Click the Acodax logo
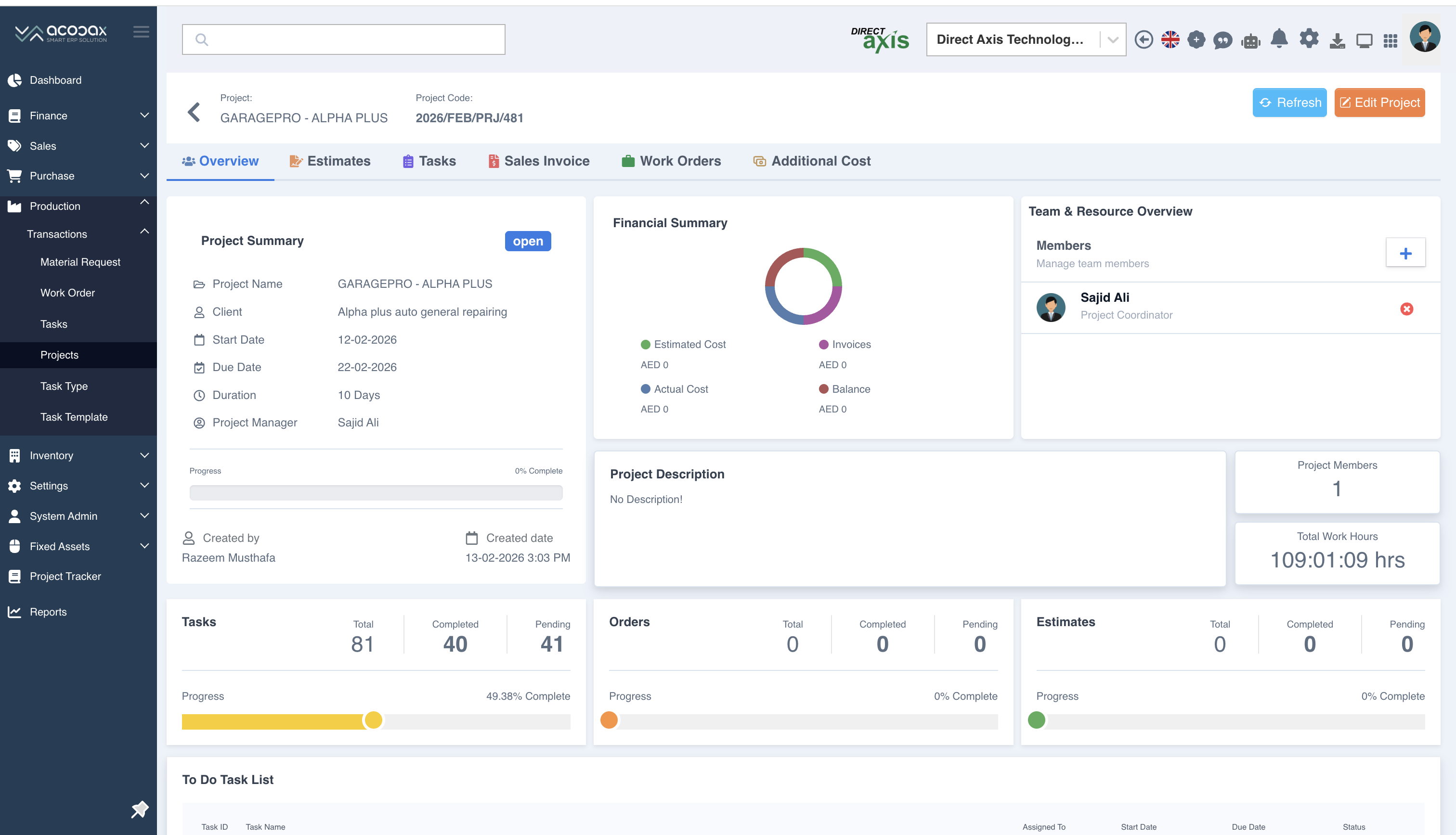Viewport: 1456px width, 835px height. click(x=60, y=33)
